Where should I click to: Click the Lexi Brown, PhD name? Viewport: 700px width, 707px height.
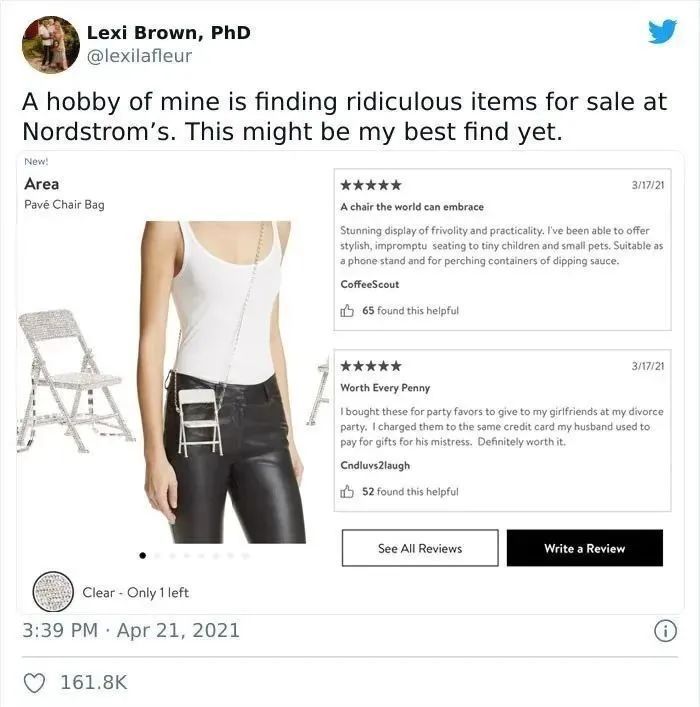(x=168, y=32)
